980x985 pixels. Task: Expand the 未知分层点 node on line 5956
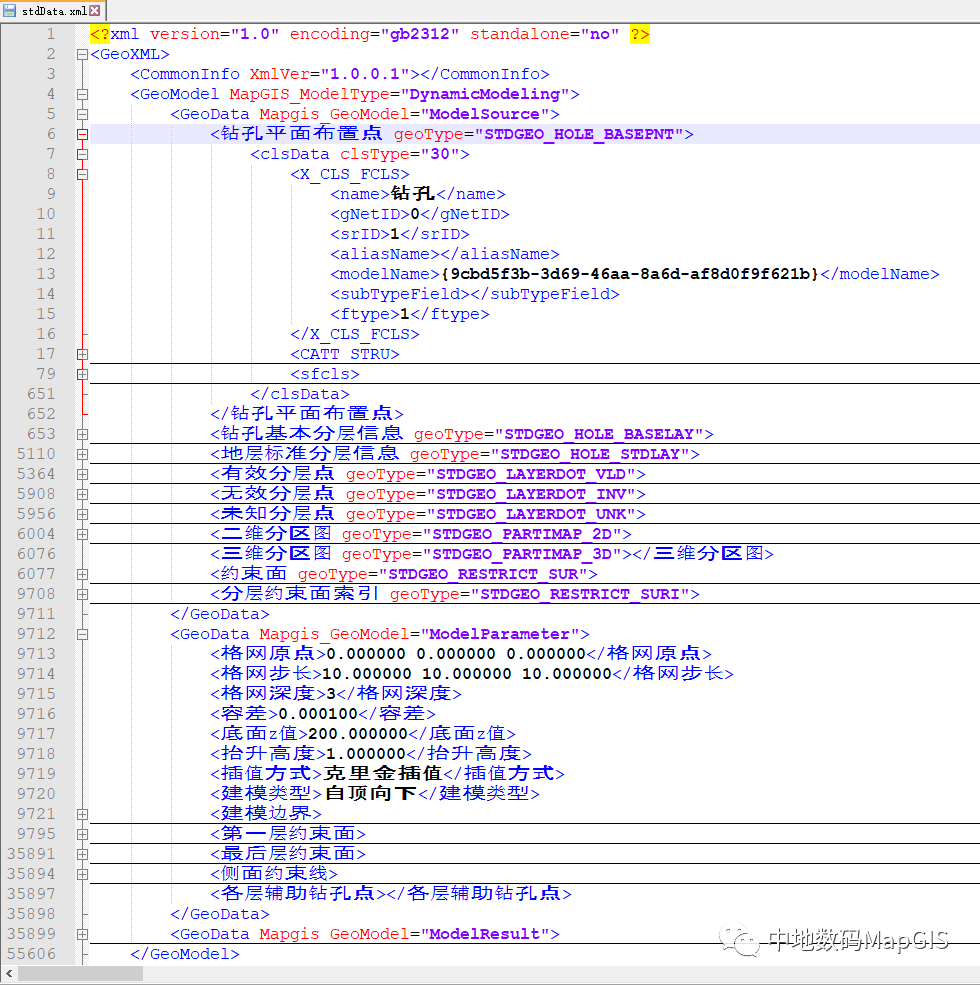(82, 514)
